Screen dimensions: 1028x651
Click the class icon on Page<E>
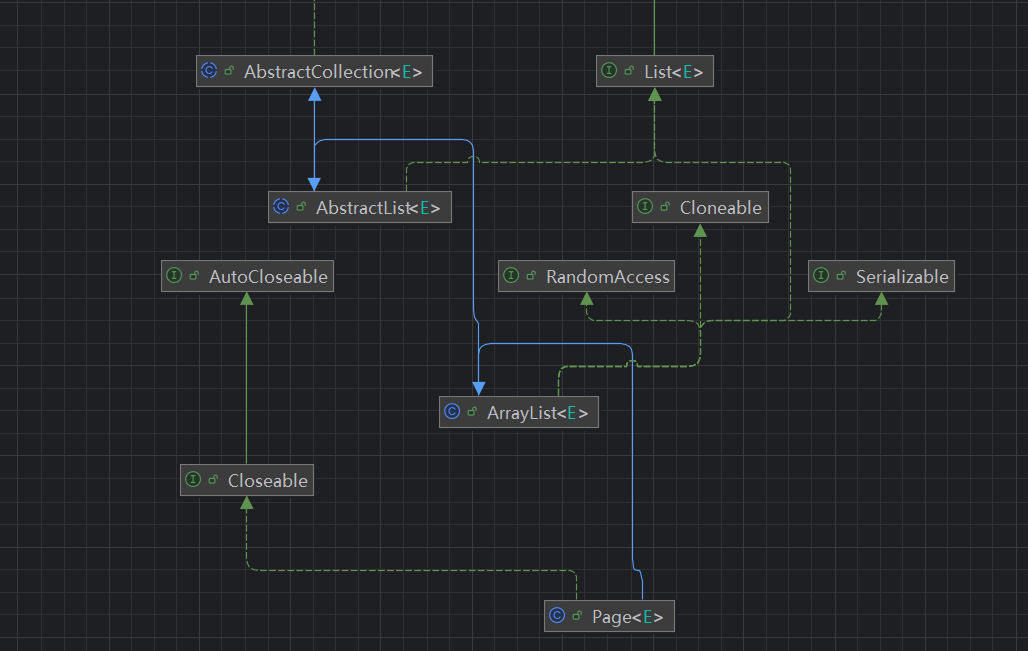(557, 616)
